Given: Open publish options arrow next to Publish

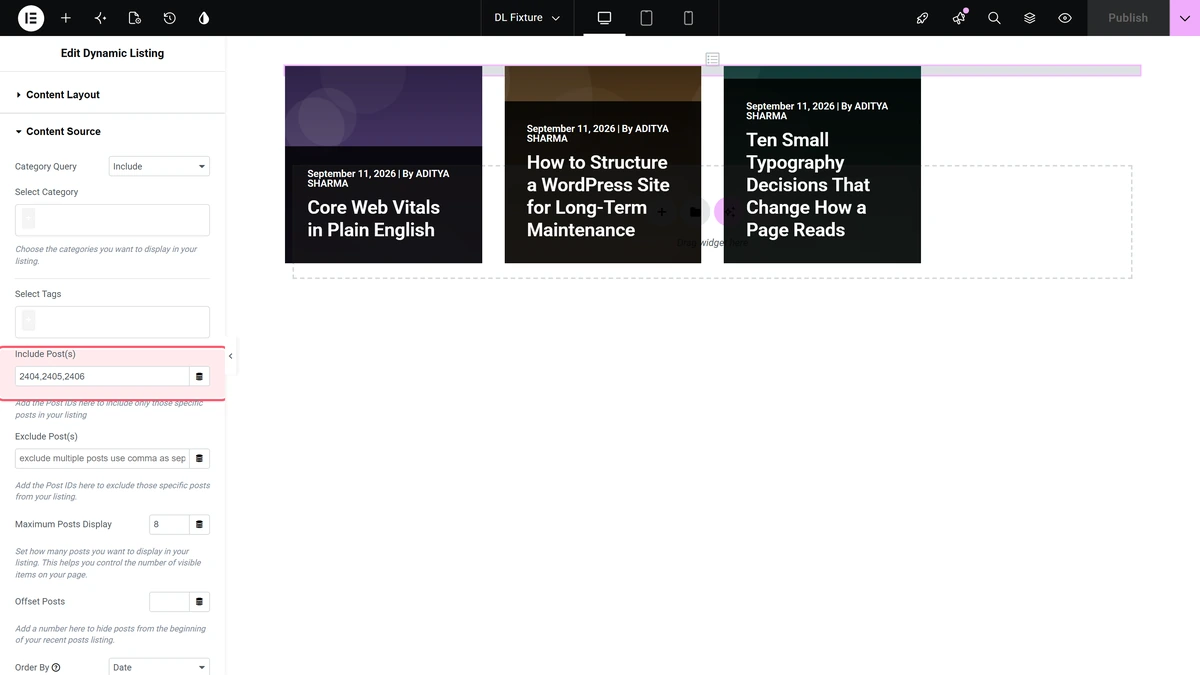Looking at the screenshot, I should [x=1185, y=18].
